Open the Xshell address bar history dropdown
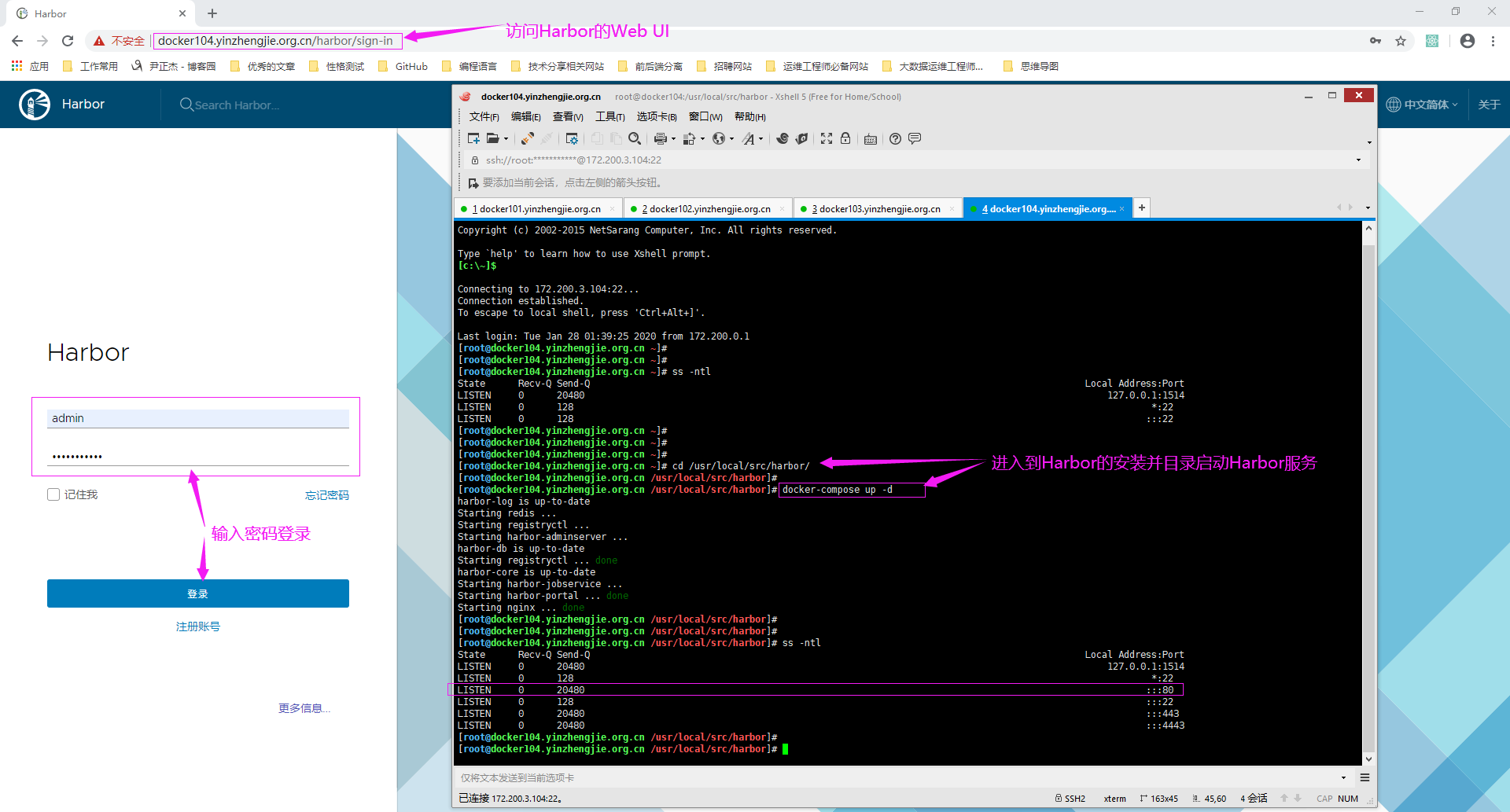This screenshot has width=1510, height=812. click(1358, 160)
